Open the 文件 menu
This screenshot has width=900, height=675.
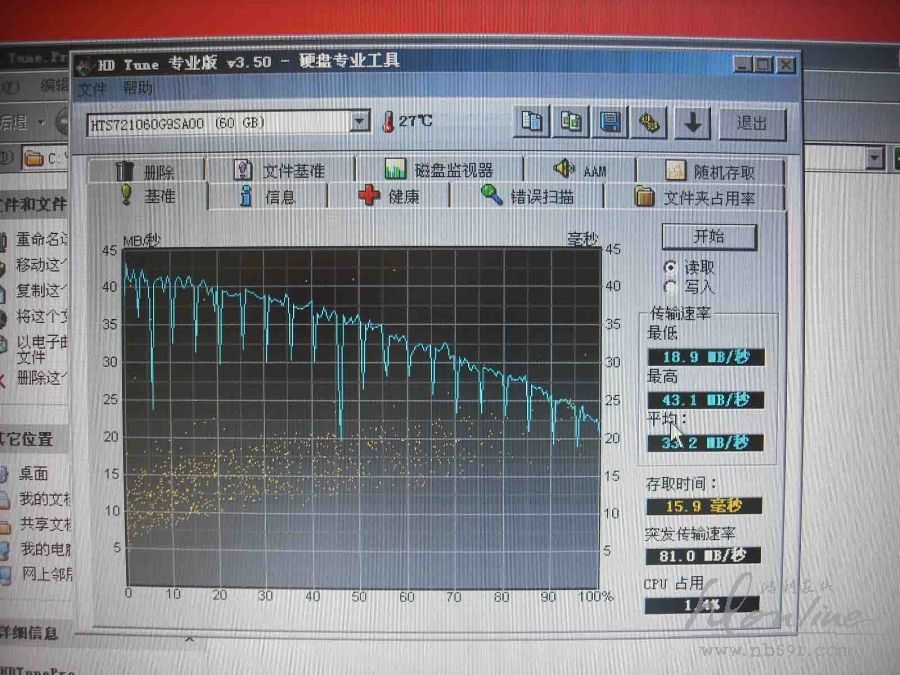[x=92, y=89]
